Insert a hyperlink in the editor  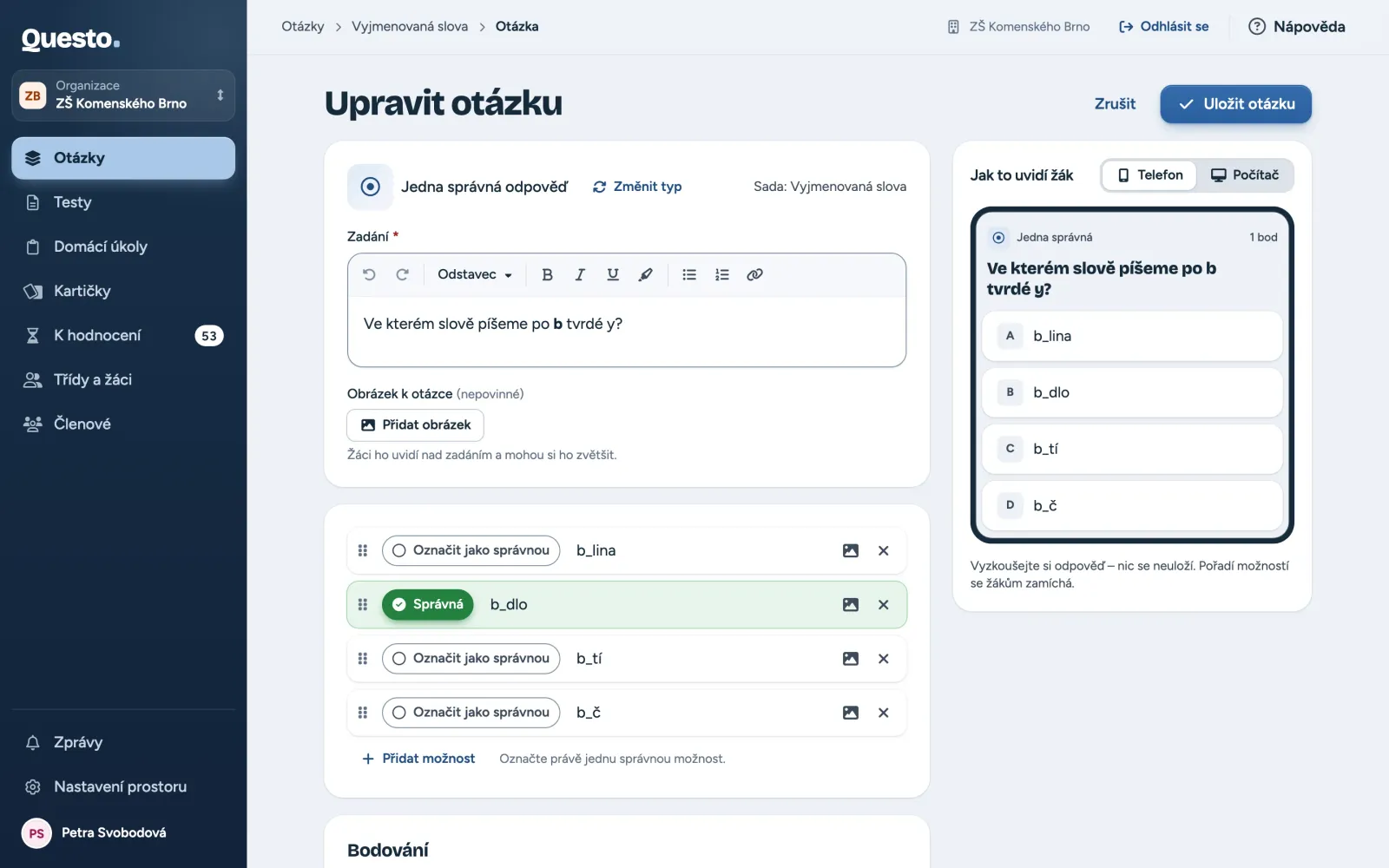pyautogui.click(x=755, y=274)
